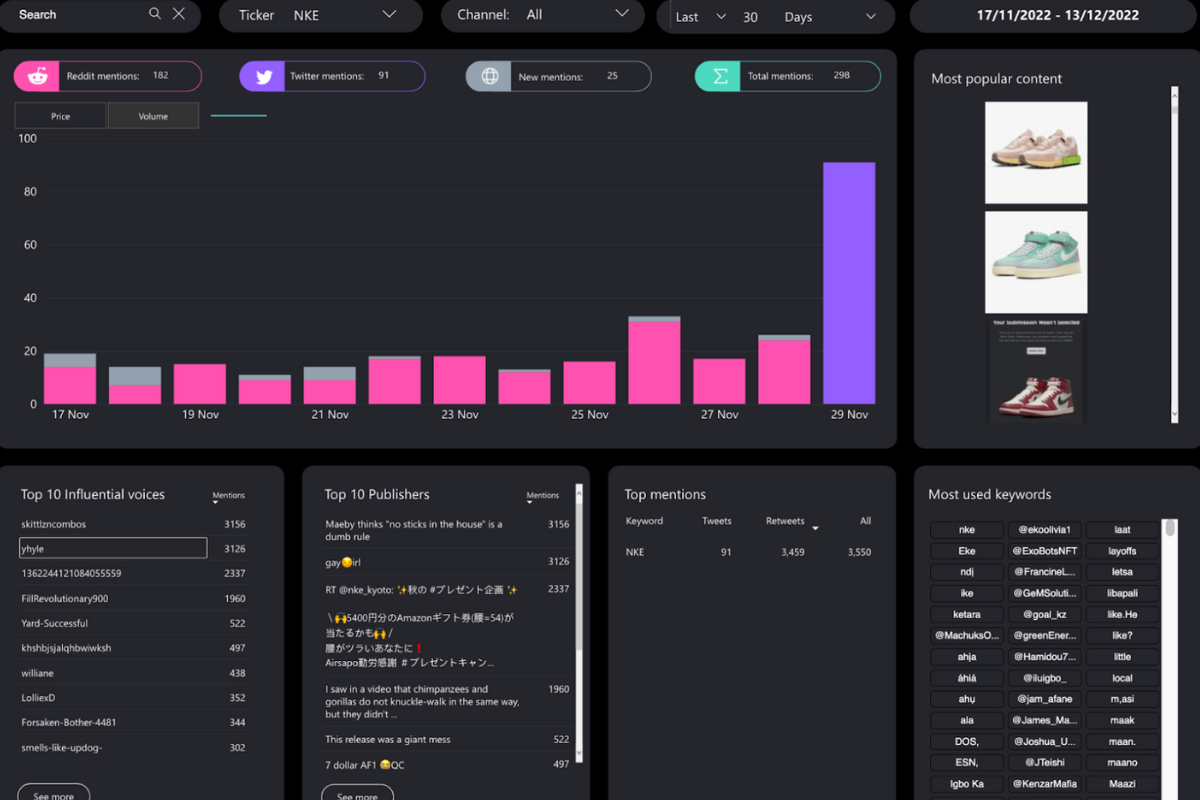1200x800 pixels.
Task: Select Yard-Successful row
Action: tap(133, 623)
